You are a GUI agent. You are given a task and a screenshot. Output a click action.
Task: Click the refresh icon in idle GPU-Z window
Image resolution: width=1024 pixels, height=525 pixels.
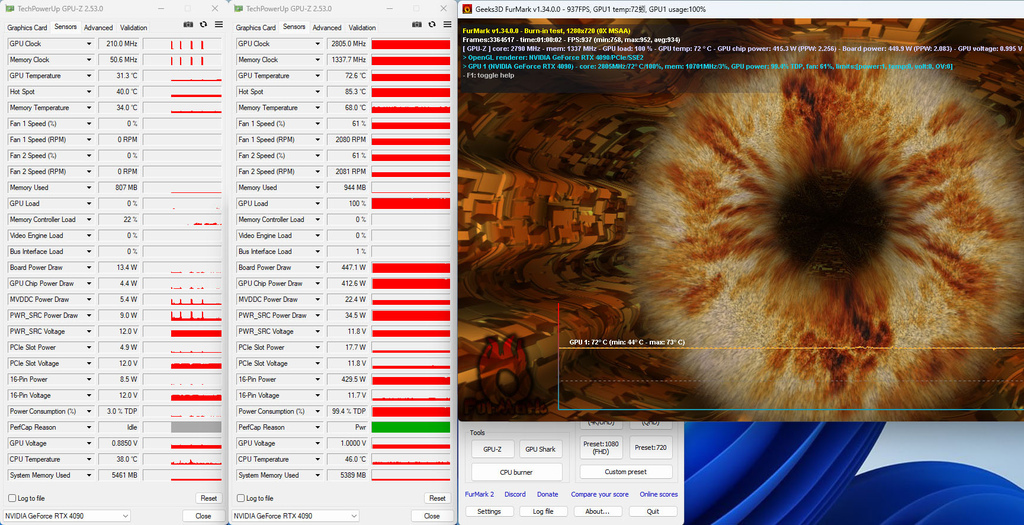pos(203,25)
